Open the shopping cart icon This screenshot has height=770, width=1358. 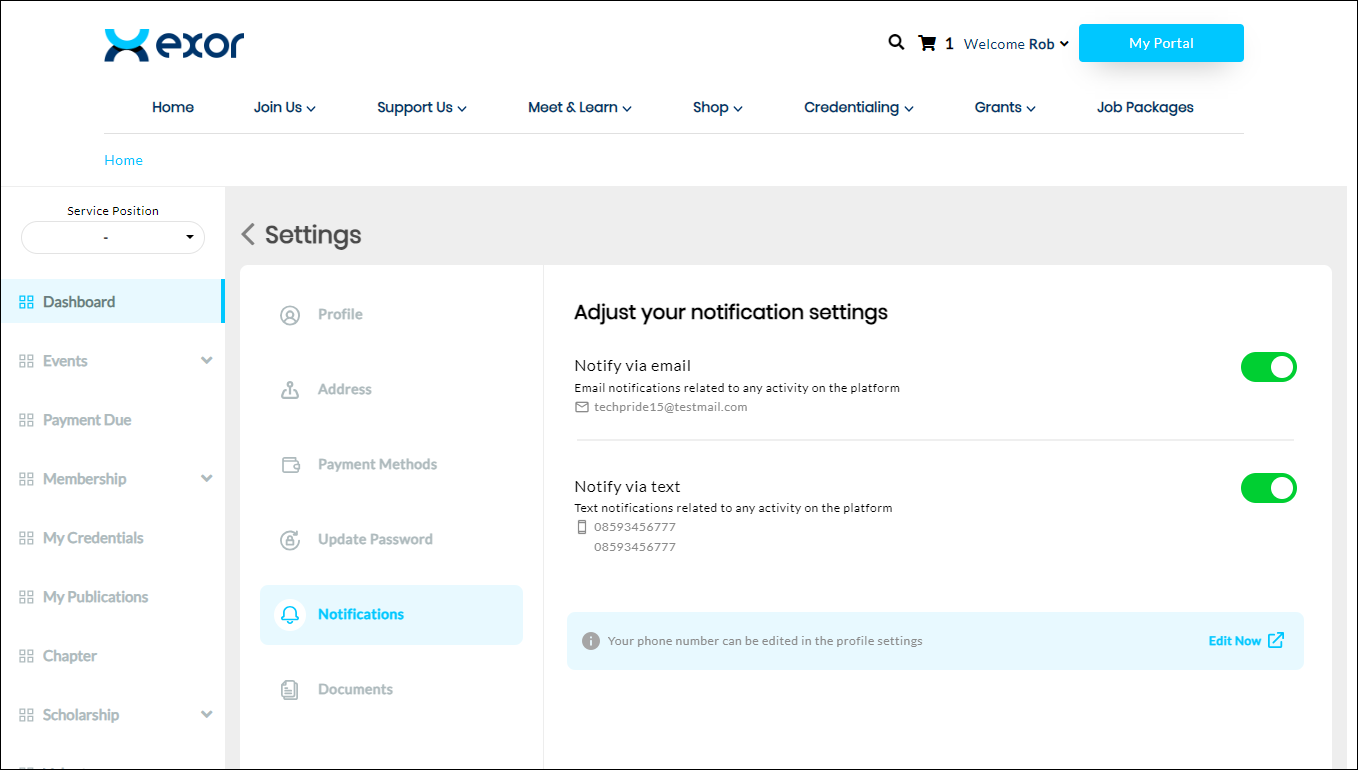[x=927, y=43]
